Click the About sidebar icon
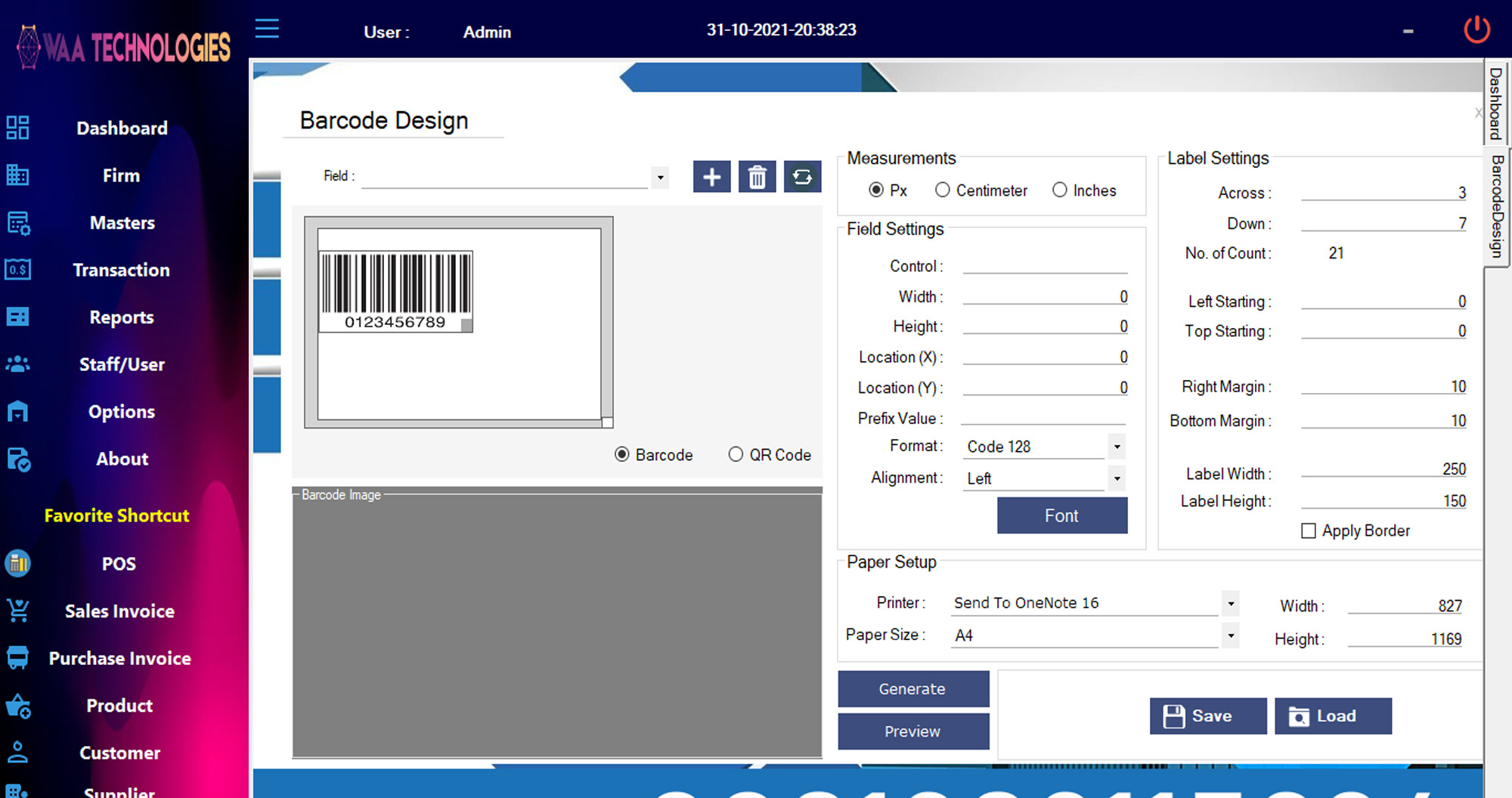 (18, 459)
